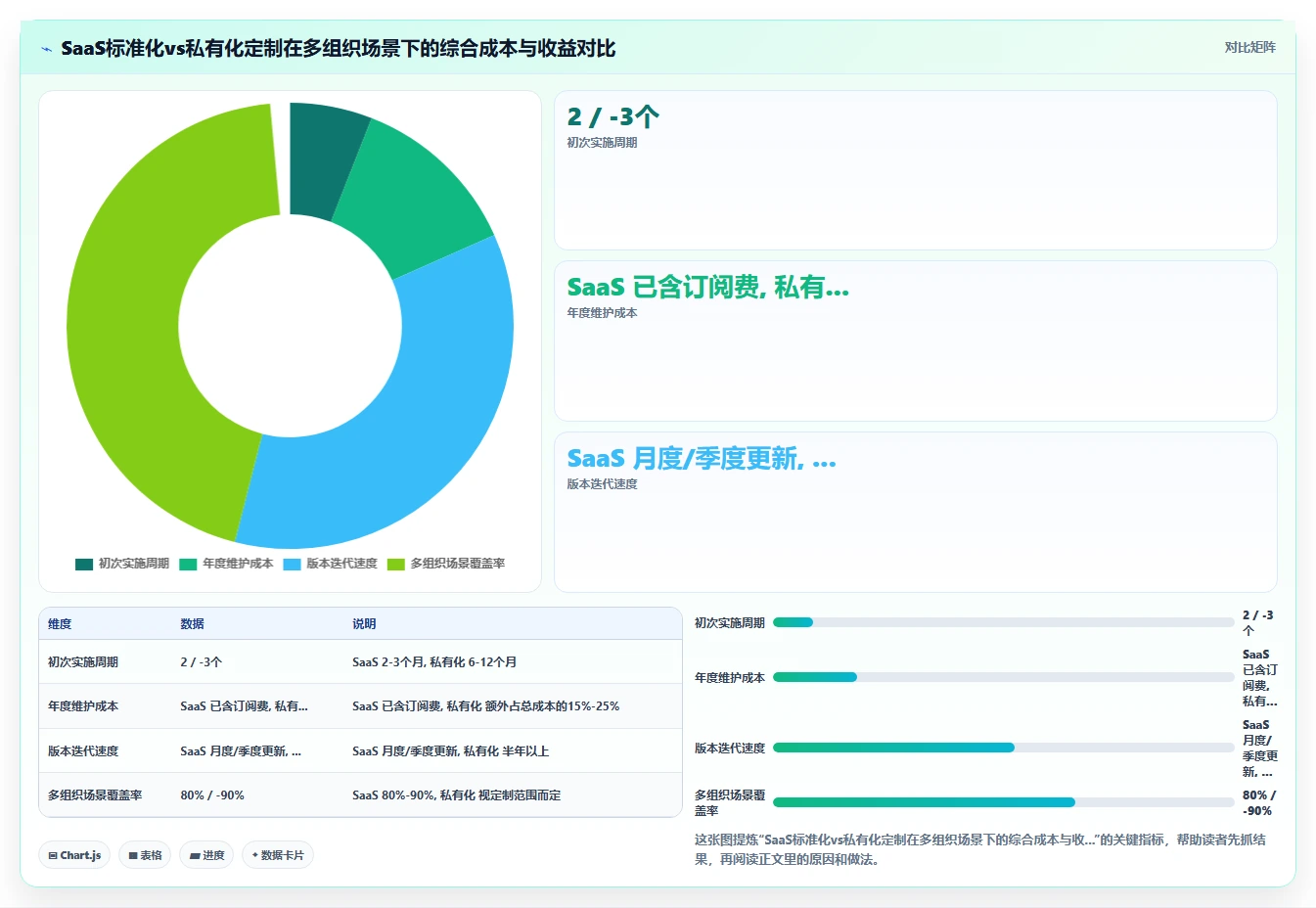
Task: Click the 进度 tag chip
Action: point(206,855)
